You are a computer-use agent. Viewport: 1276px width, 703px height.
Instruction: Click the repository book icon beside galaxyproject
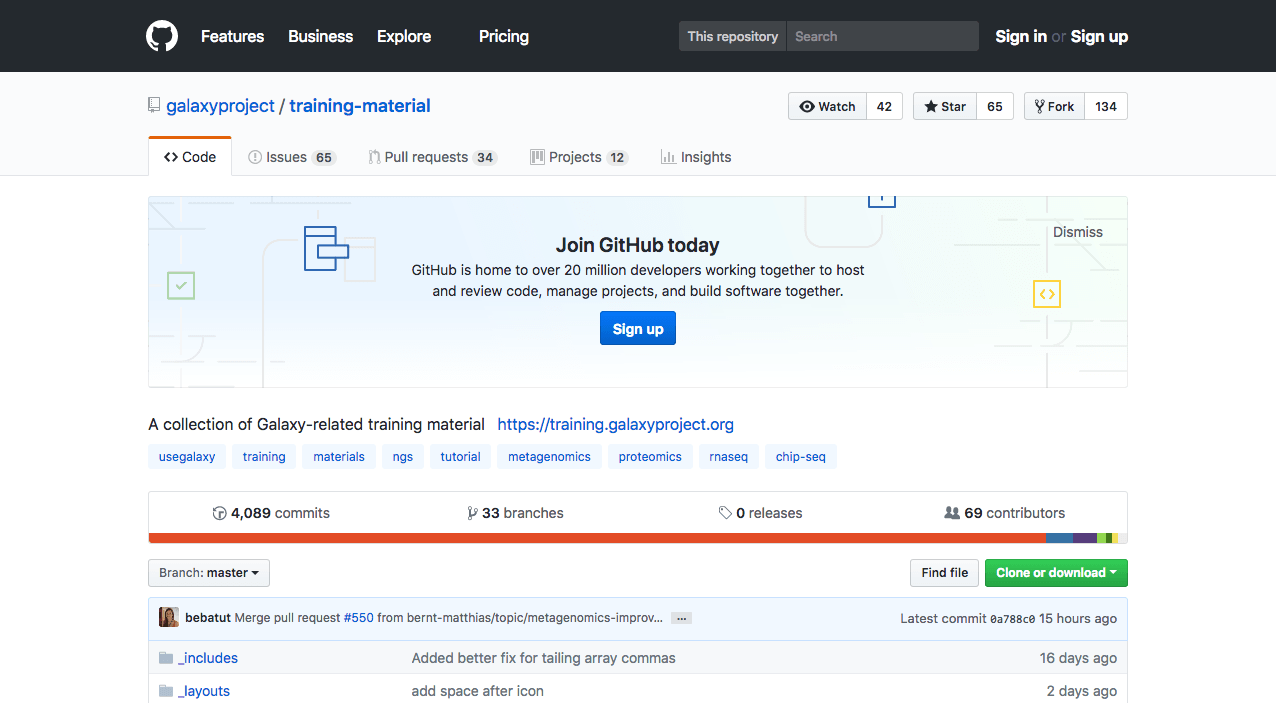(154, 104)
